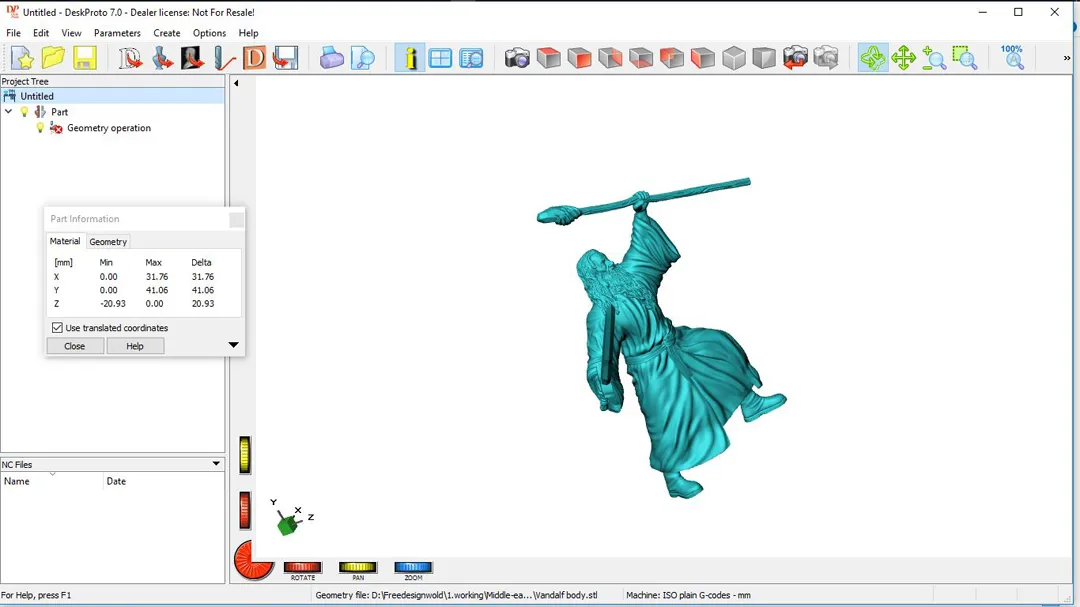Open the Create menu

[x=167, y=33]
